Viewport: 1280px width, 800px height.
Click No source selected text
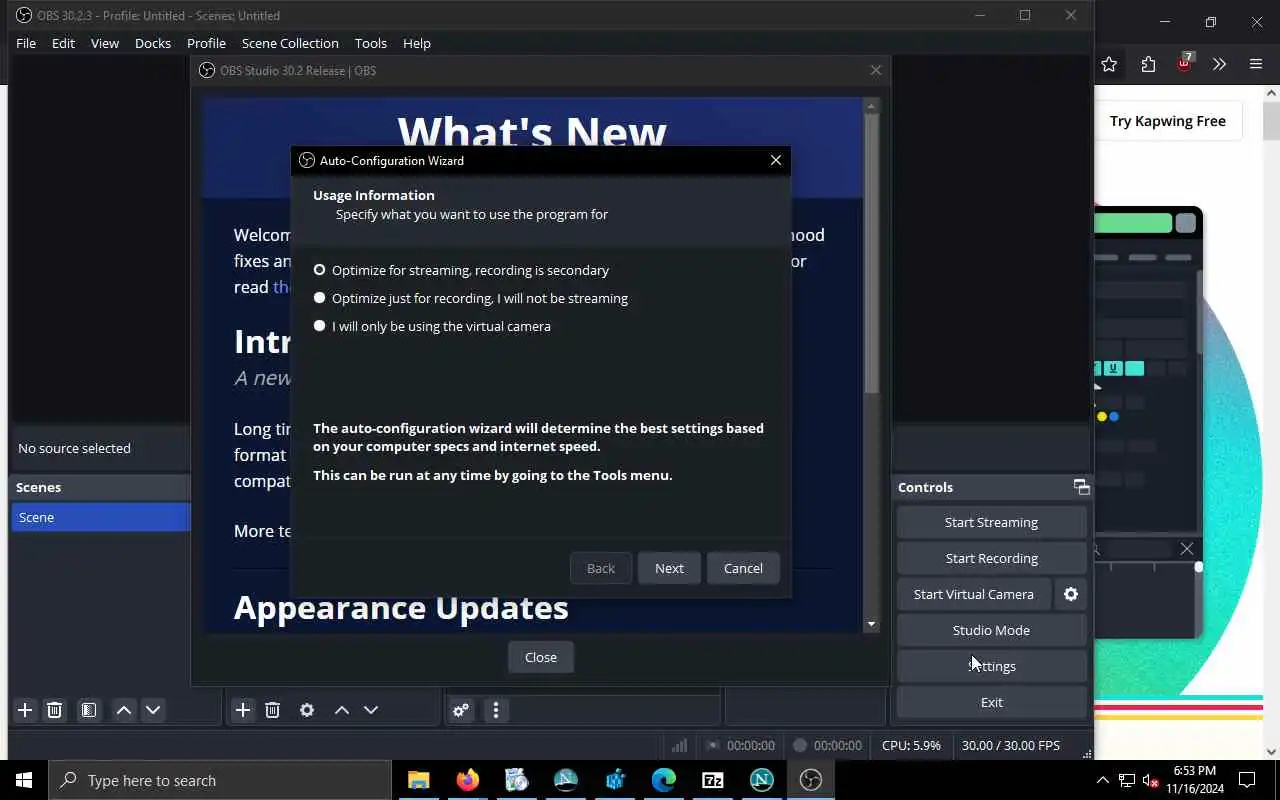(x=74, y=448)
